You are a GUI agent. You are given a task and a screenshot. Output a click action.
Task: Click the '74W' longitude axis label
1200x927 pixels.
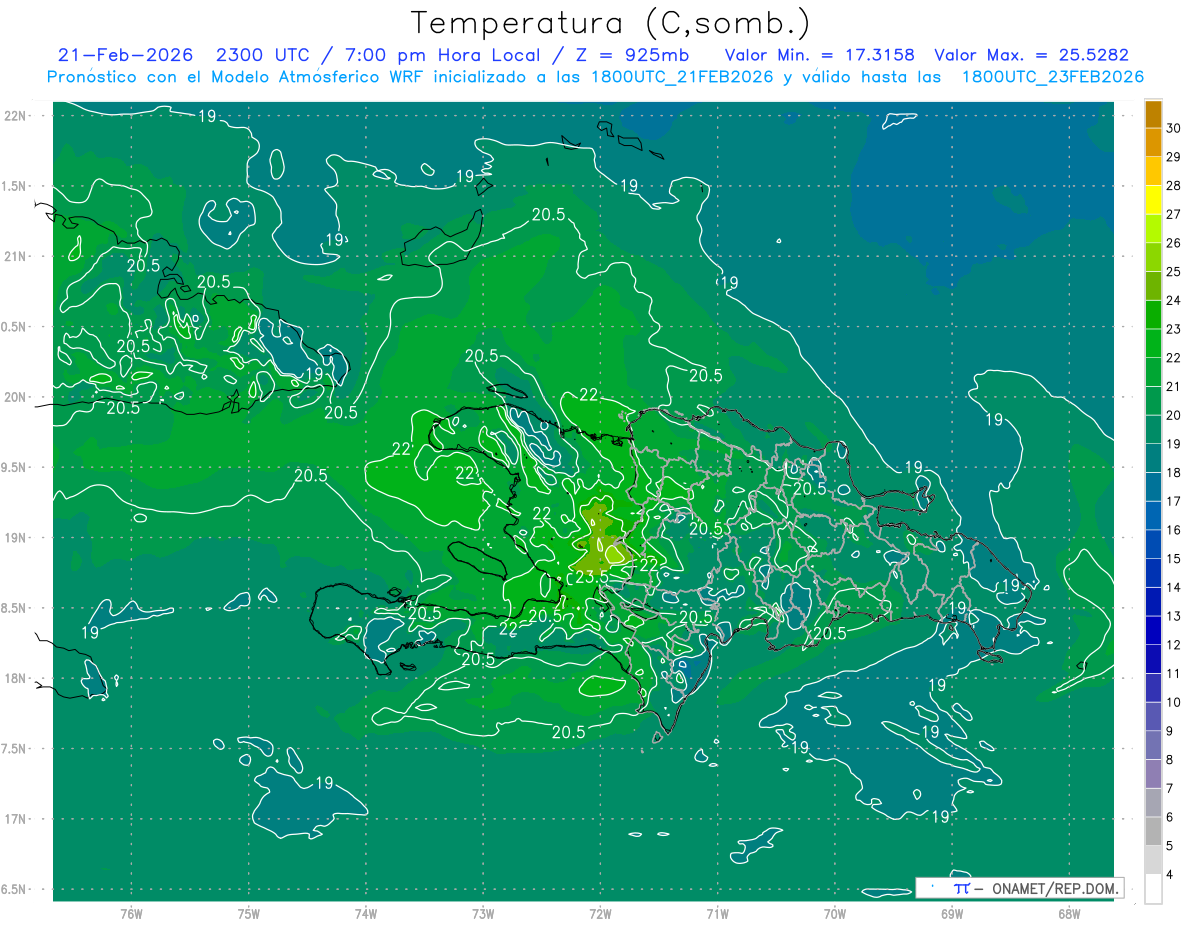click(x=365, y=913)
